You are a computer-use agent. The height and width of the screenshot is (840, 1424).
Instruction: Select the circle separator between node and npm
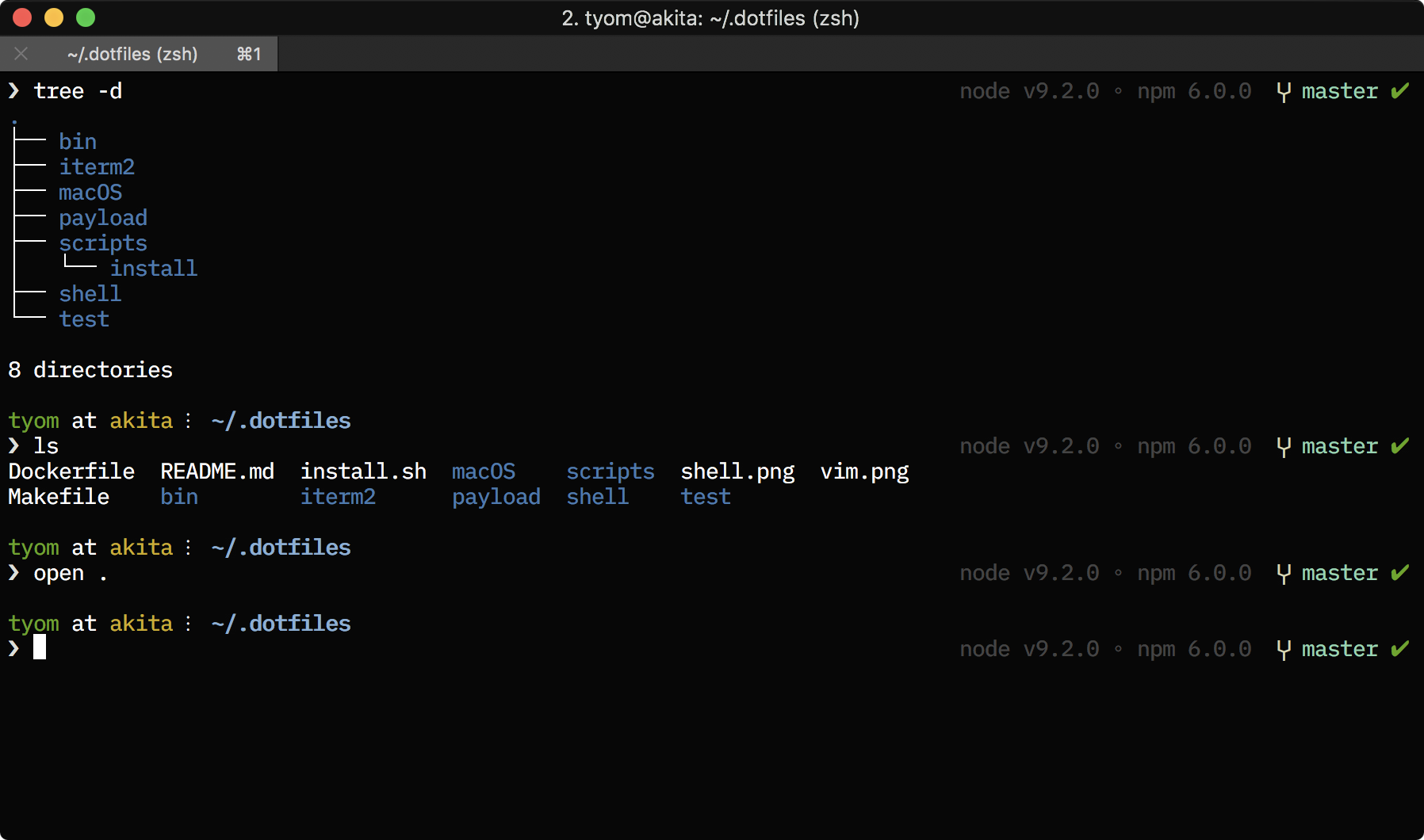coord(1119,91)
